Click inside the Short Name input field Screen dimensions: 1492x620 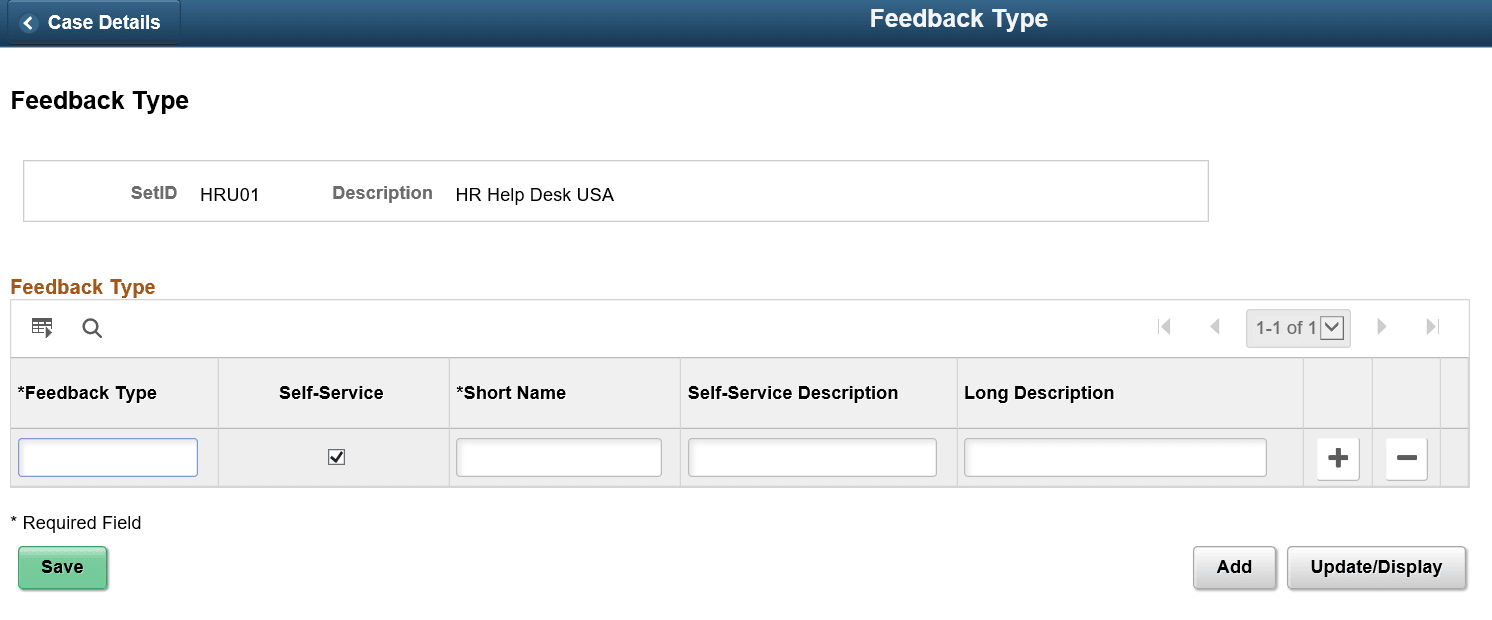[558, 457]
